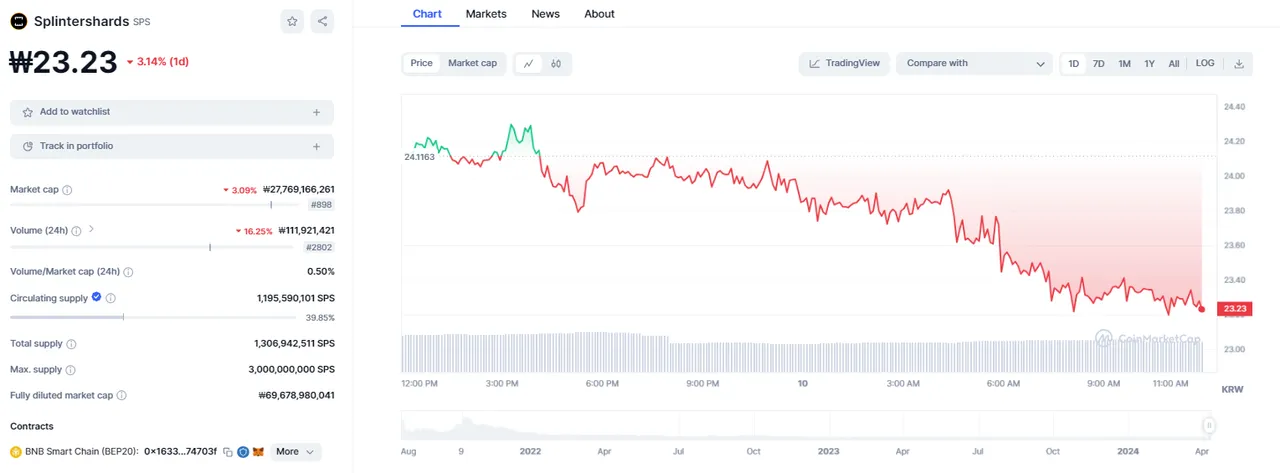Open the Total supply info icon
Image resolution: width=1280 pixels, height=473 pixels.
click(x=71, y=344)
